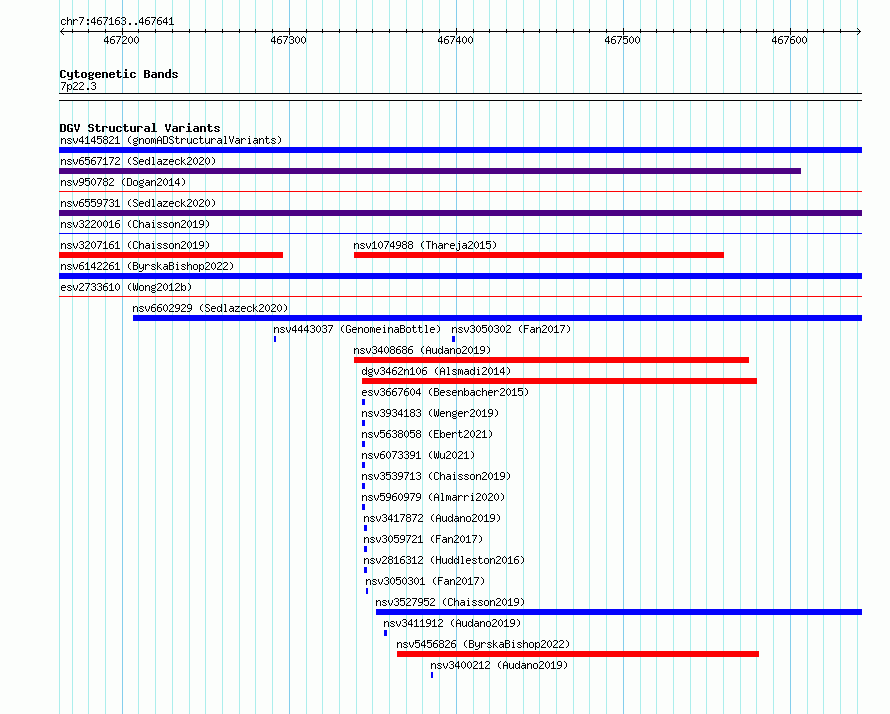Click the nsv6073391 (Wu2021) label
This screenshot has height=714, width=890.
pos(418,455)
